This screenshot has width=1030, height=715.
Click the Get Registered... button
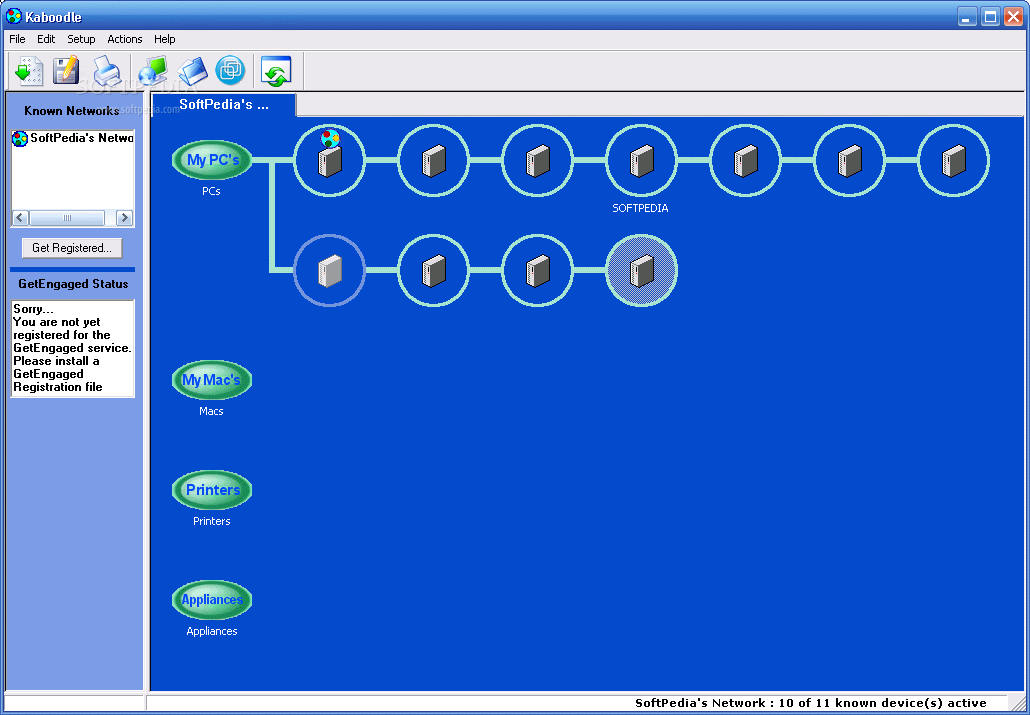pyautogui.click(x=72, y=248)
